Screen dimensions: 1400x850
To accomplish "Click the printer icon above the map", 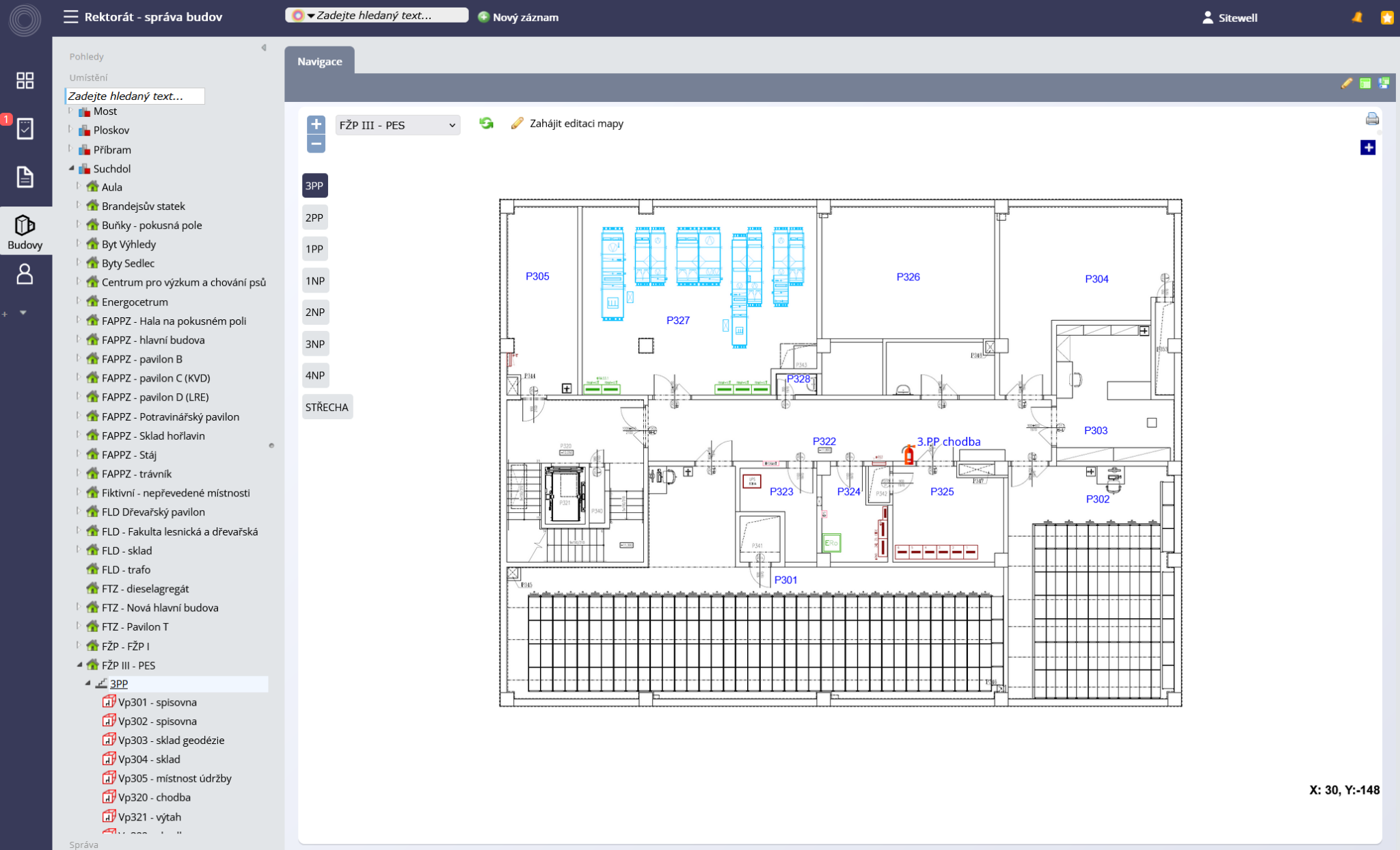I will click(1371, 119).
